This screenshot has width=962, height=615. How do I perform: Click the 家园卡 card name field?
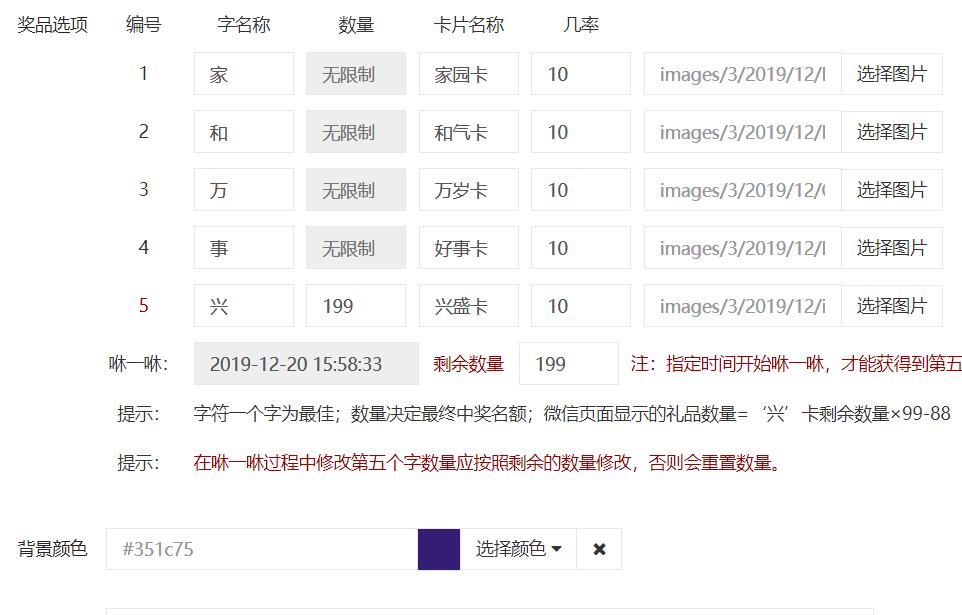click(469, 74)
